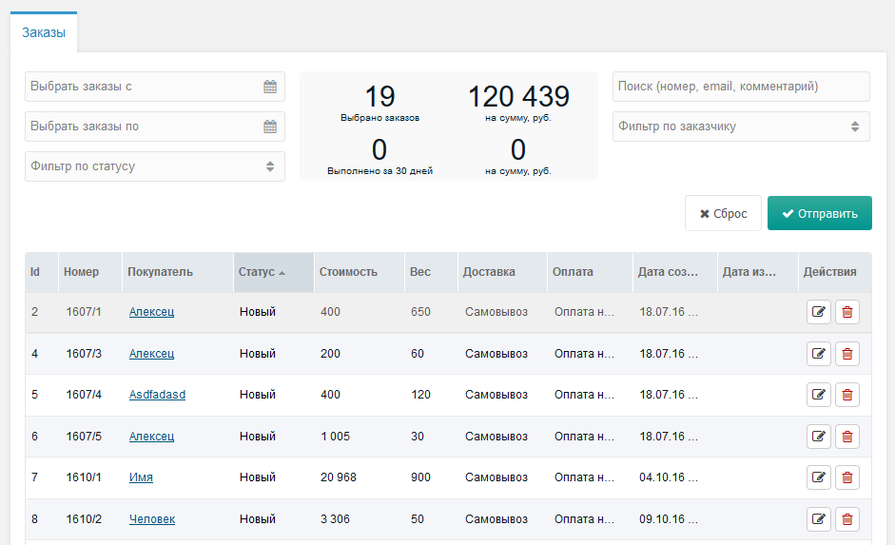Click the 'Сброс' reset button
This screenshot has width=895, height=545.
[x=723, y=214]
